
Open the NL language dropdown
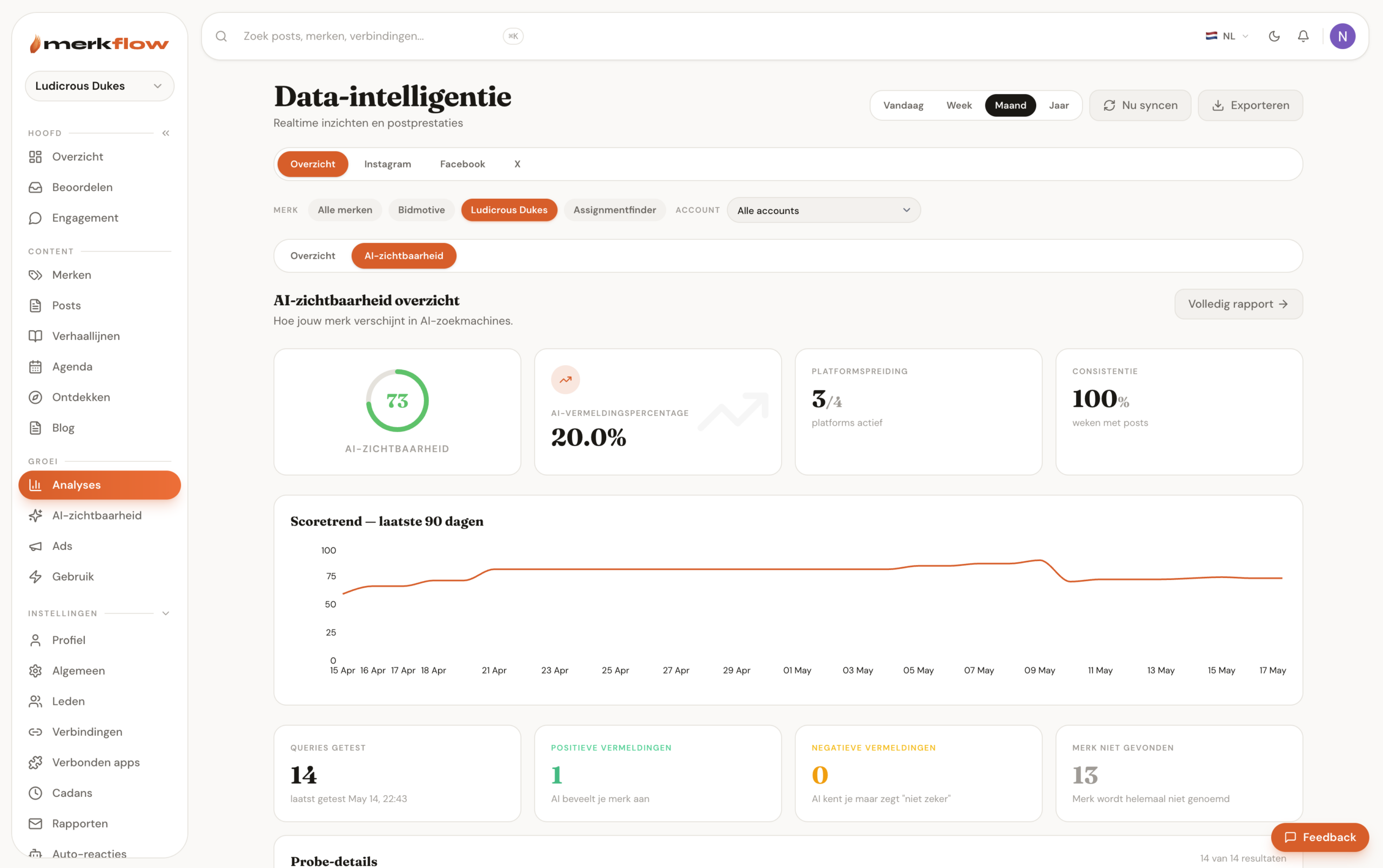[x=1227, y=36]
